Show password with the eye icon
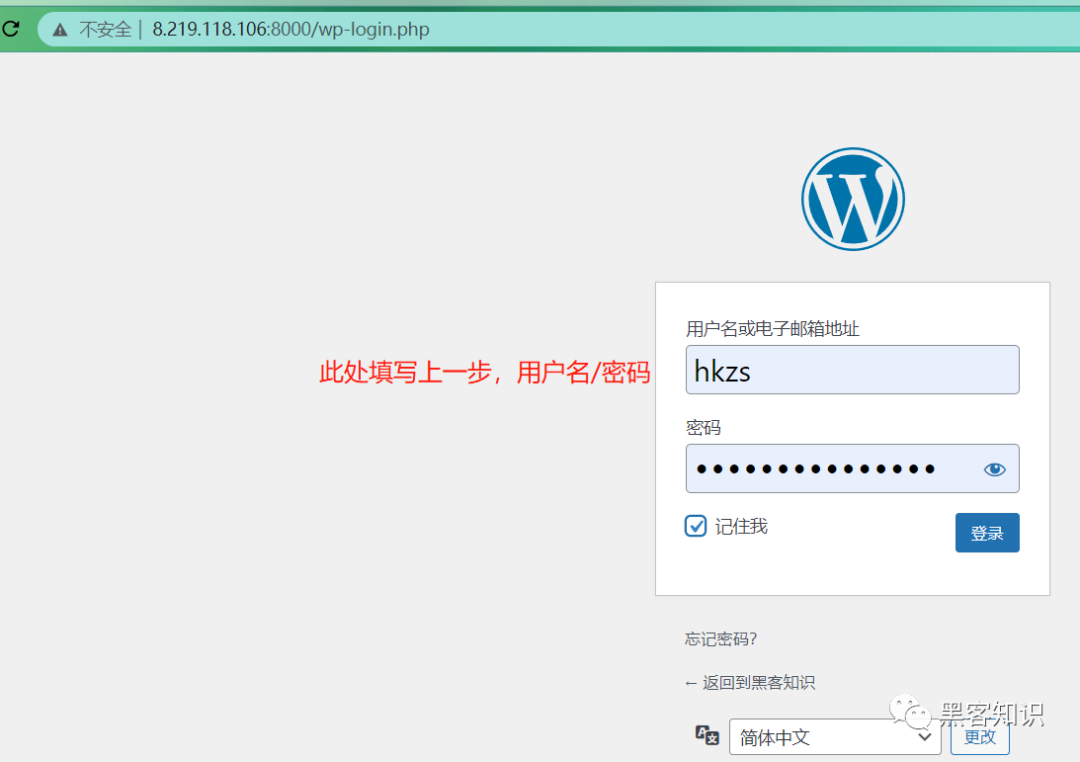1080x762 pixels. 994,469
